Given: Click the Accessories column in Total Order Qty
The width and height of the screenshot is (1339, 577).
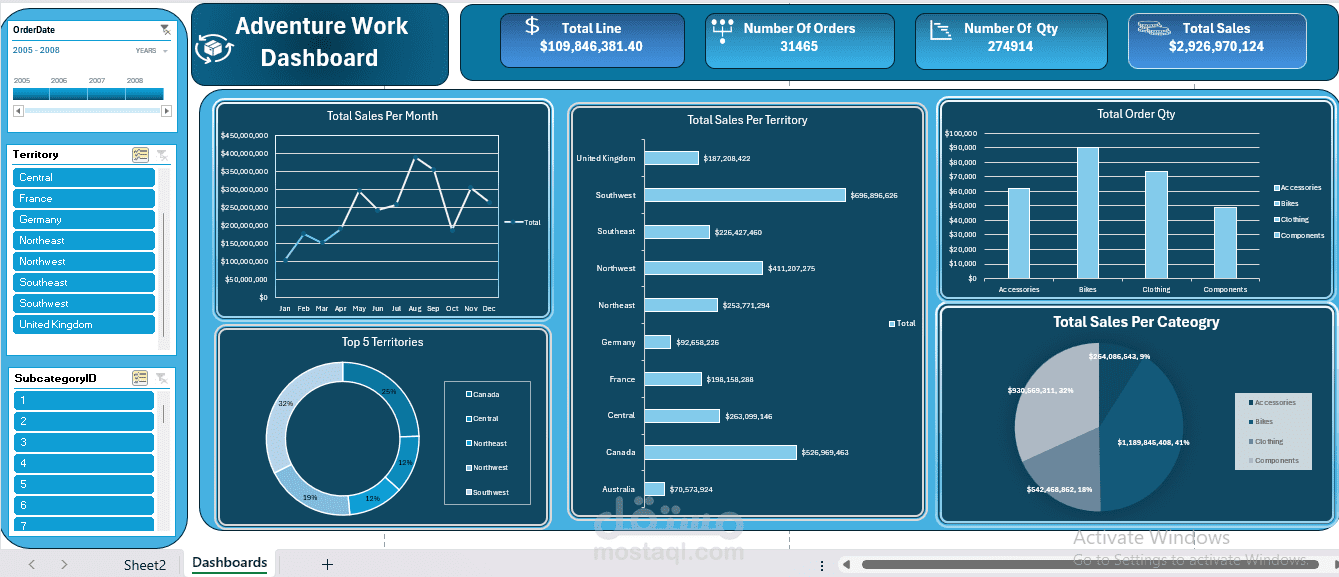Looking at the screenshot, I should click(x=1019, y=233).
